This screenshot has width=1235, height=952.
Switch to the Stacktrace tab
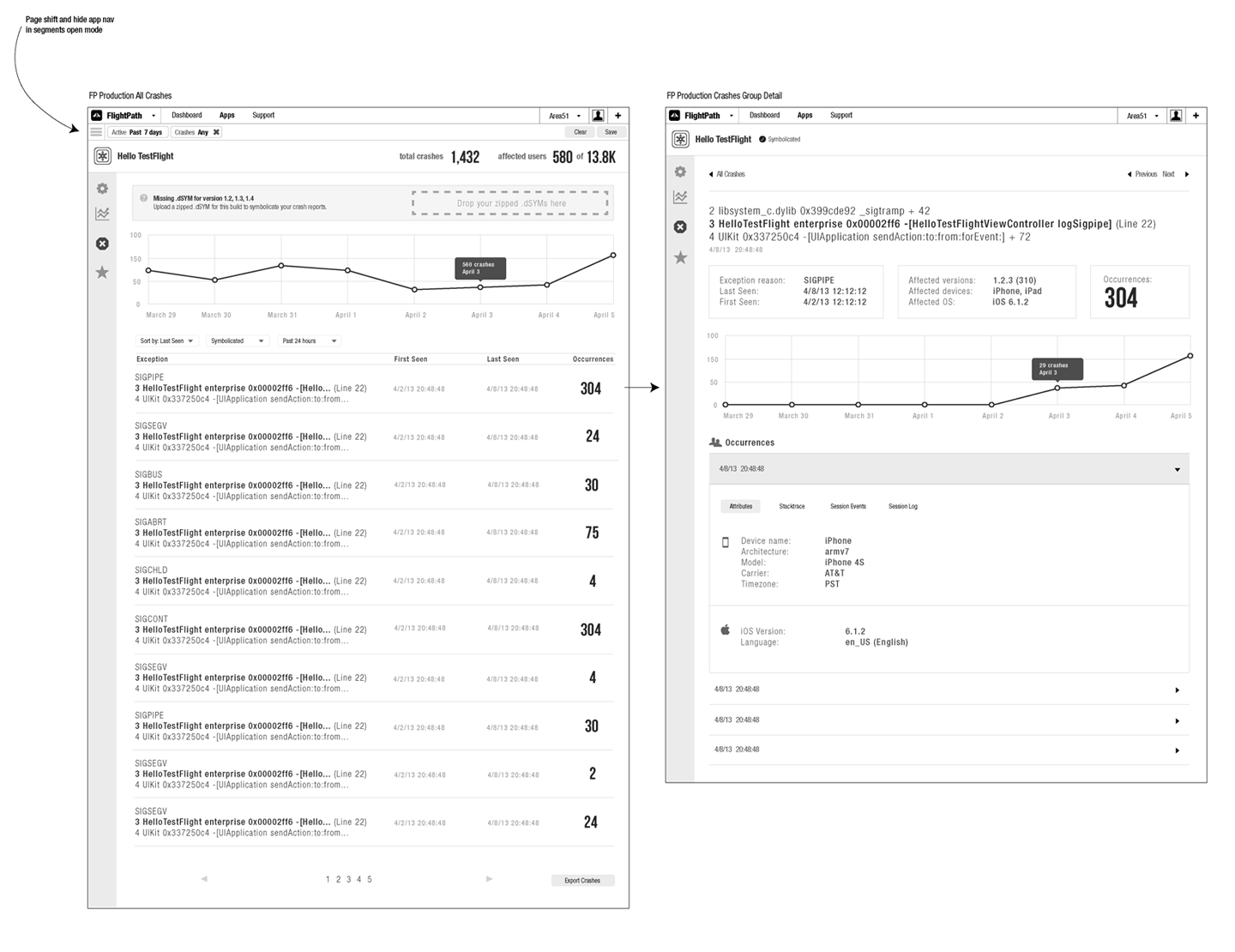pyautogui.click(x=792, y=507)
